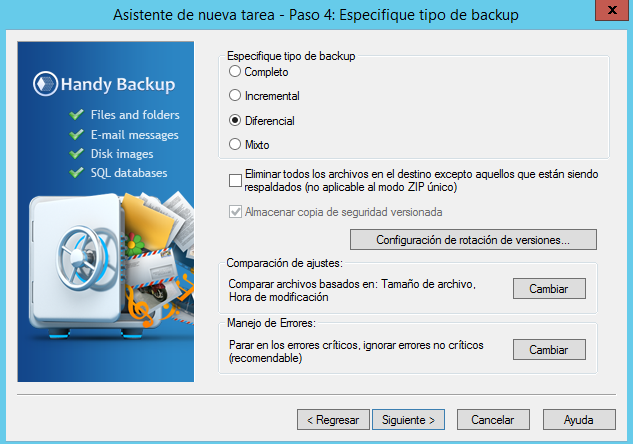
Task: Click the Handy Backup logo icon
Action: click(x=43, y=84)
